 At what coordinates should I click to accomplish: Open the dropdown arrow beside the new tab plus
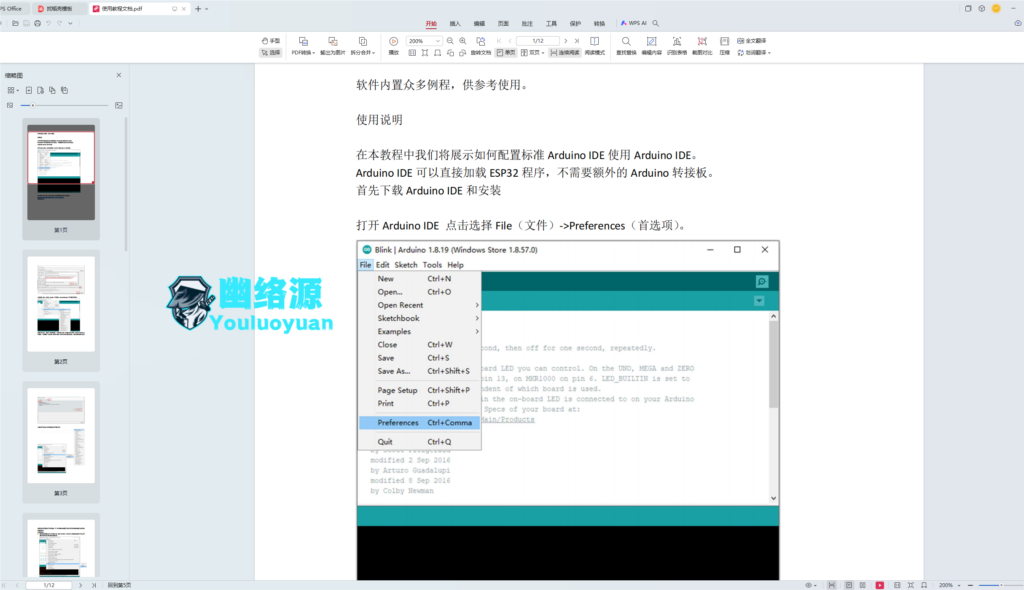(207, 8)
